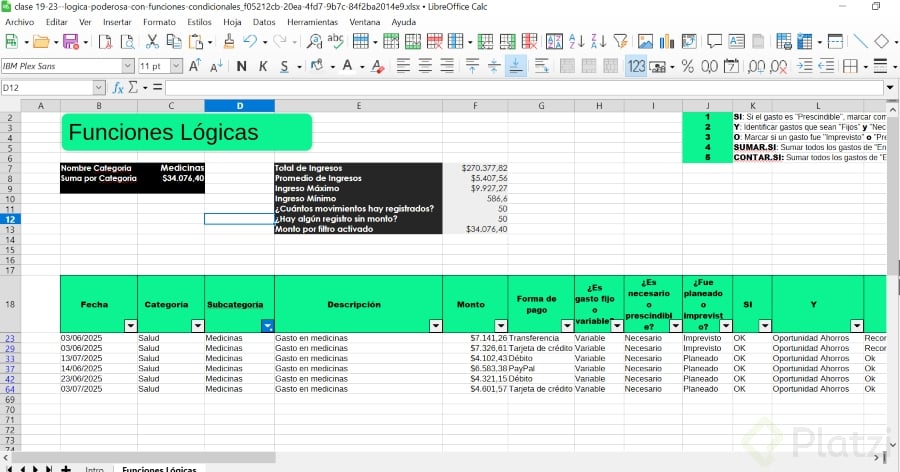Open the Forma de pago filter
This screenshot has height=472, width=900.
567,326
